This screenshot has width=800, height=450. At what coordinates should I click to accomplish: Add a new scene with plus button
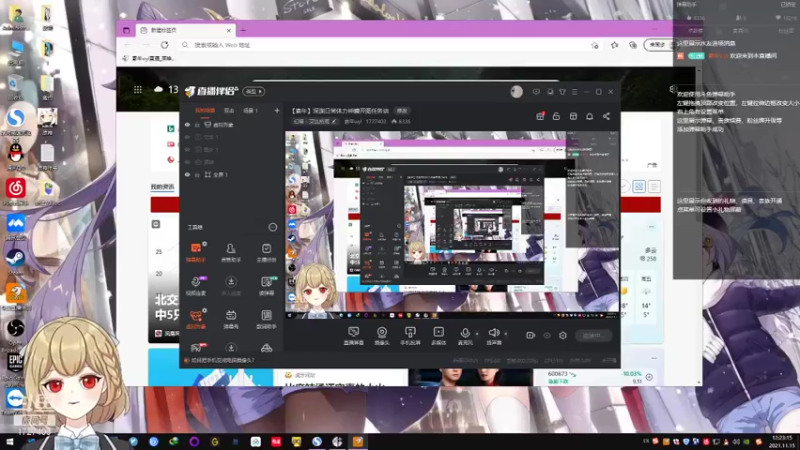[277, 111]
